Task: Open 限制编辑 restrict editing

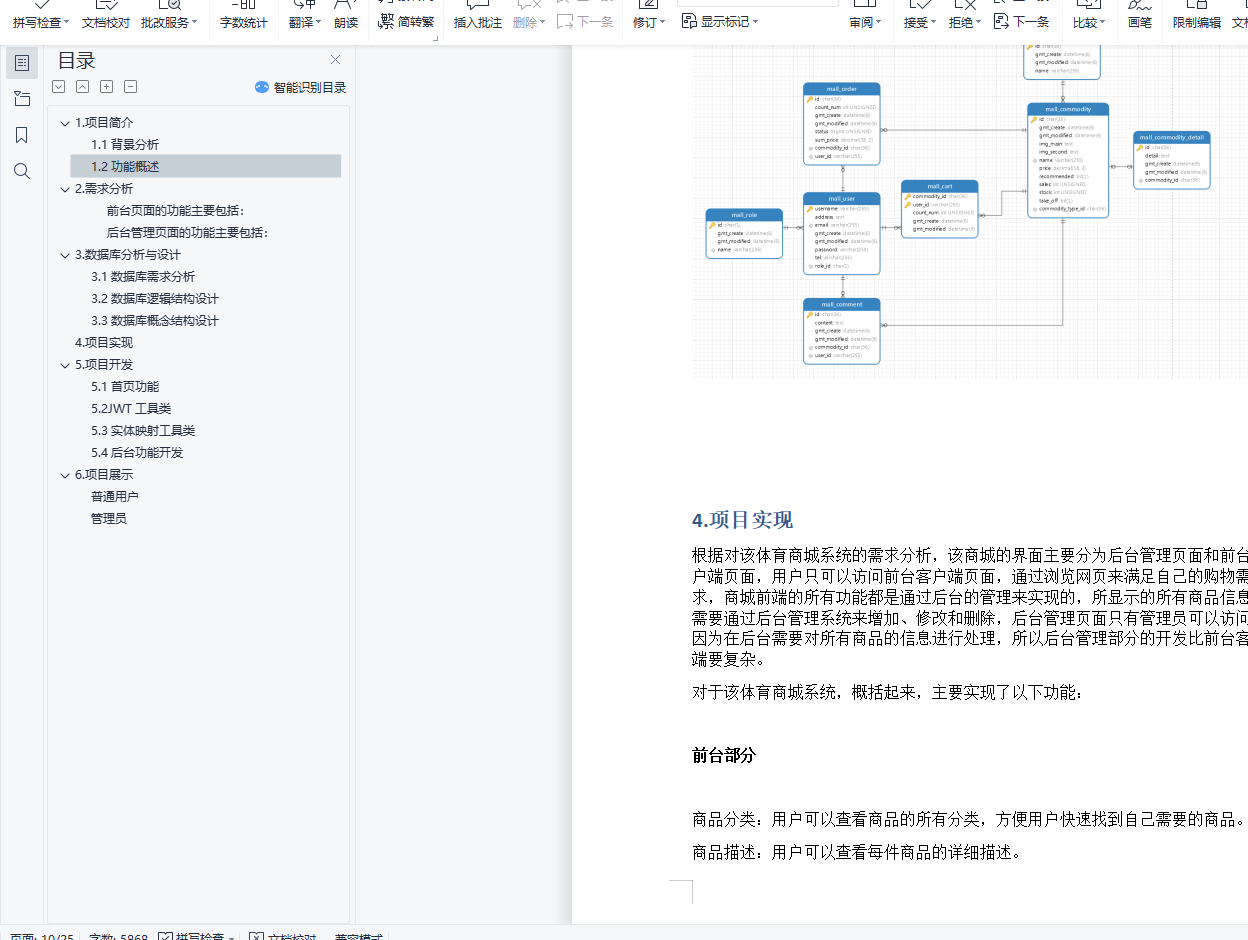Action: click(x=1197, y=22)
